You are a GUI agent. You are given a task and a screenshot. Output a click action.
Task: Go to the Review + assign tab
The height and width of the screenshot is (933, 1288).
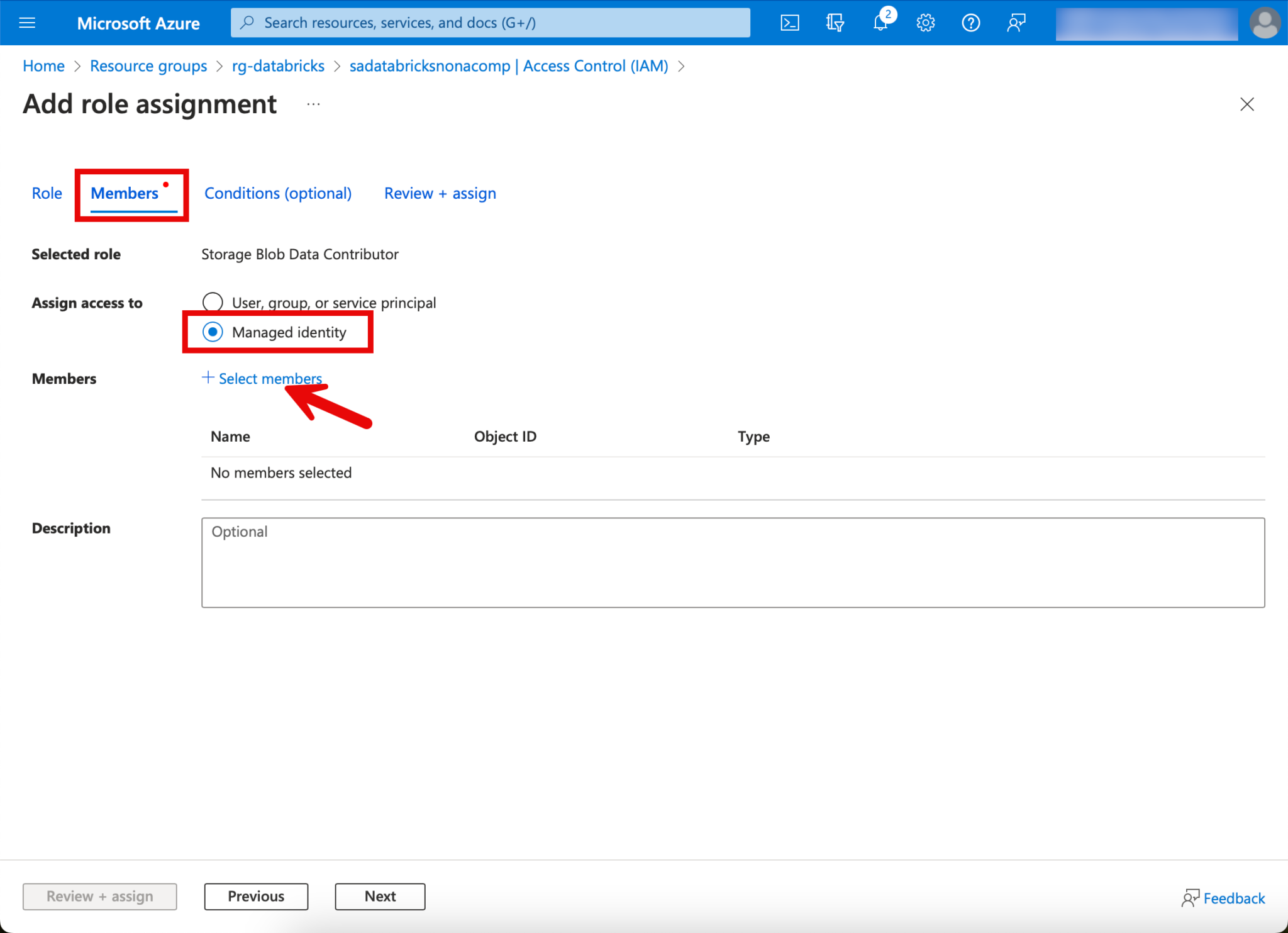(440, 193)
